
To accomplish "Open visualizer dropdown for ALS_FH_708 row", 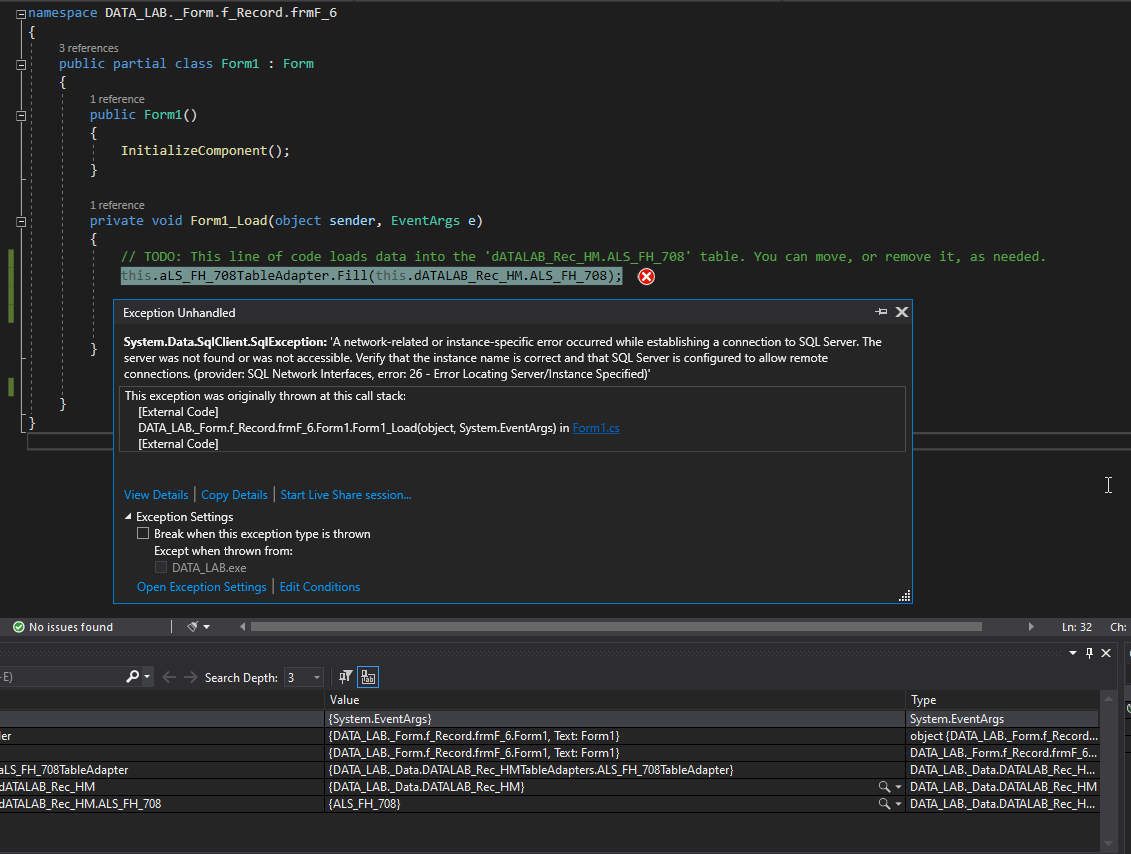I will 898,804.
